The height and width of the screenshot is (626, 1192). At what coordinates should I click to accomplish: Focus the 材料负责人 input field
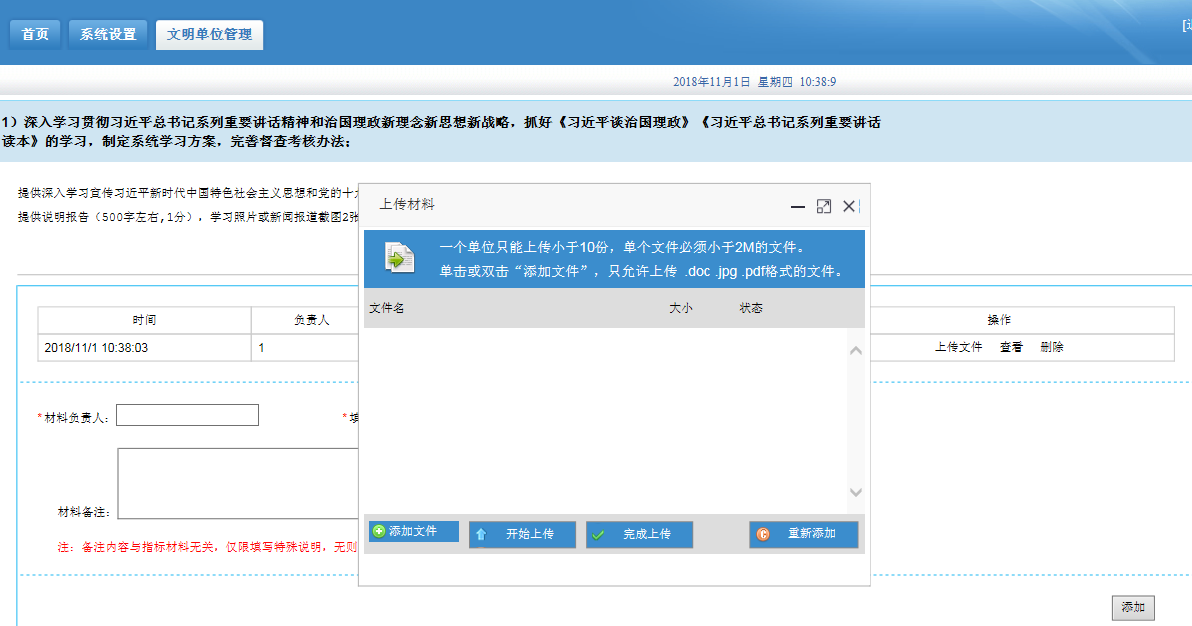coord(187,415)
